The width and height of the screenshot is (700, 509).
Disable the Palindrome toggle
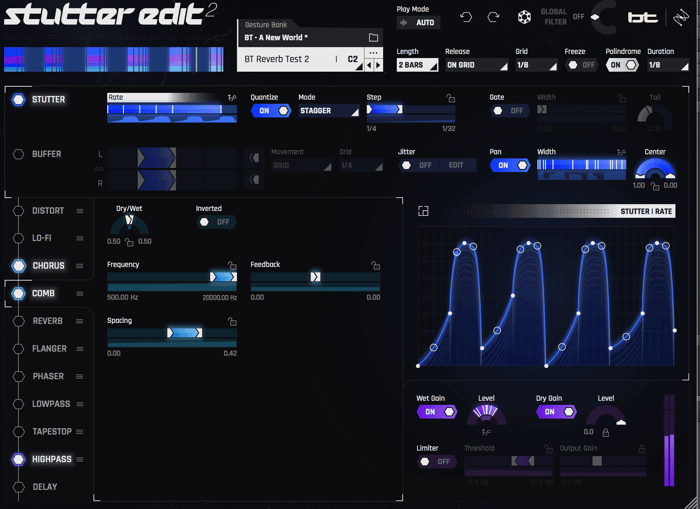click(x=622, y=65)
